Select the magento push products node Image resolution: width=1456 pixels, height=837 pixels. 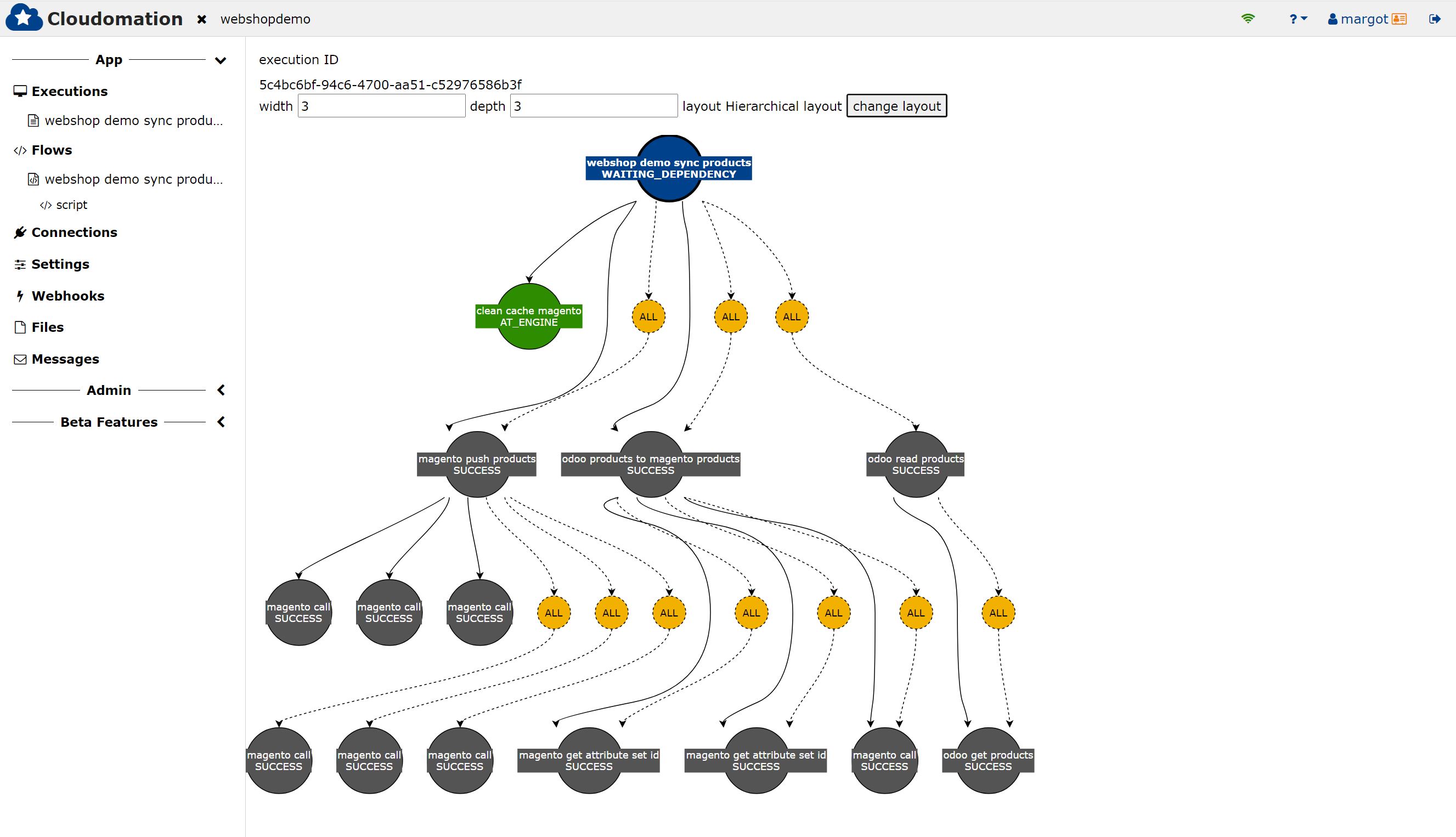[x=477, y=465]
